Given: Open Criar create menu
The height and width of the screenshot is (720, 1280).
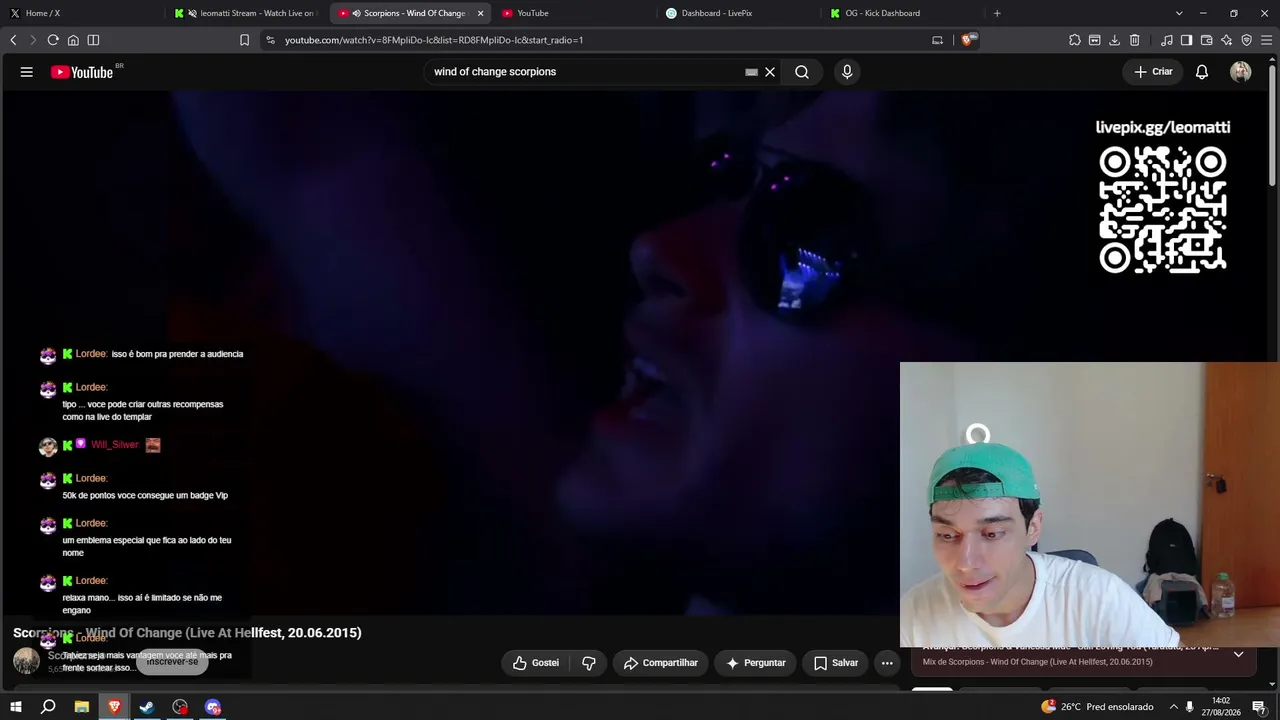Looking at the screenshot, I should pyautogui.click(x=1153, y=72).
